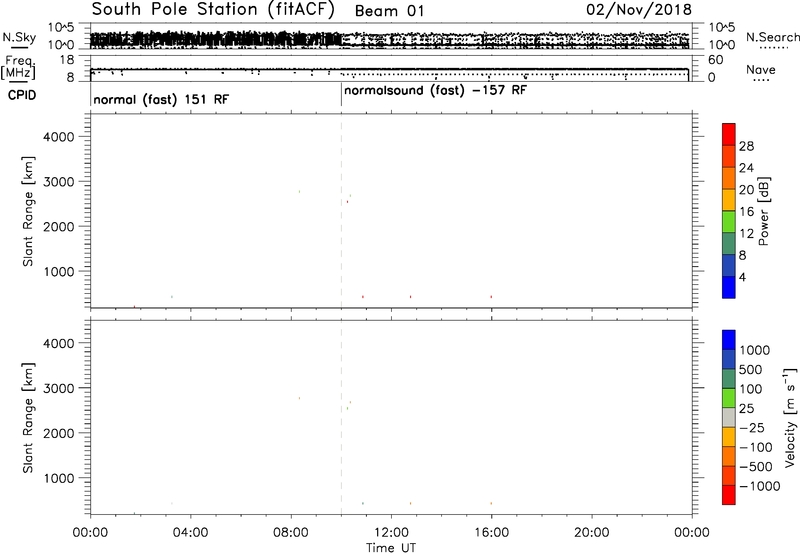This screenshot has height=554, width=800.
Task: Select "normalsound (fast) -157 RF" CPID text
Action: [435, 91]
